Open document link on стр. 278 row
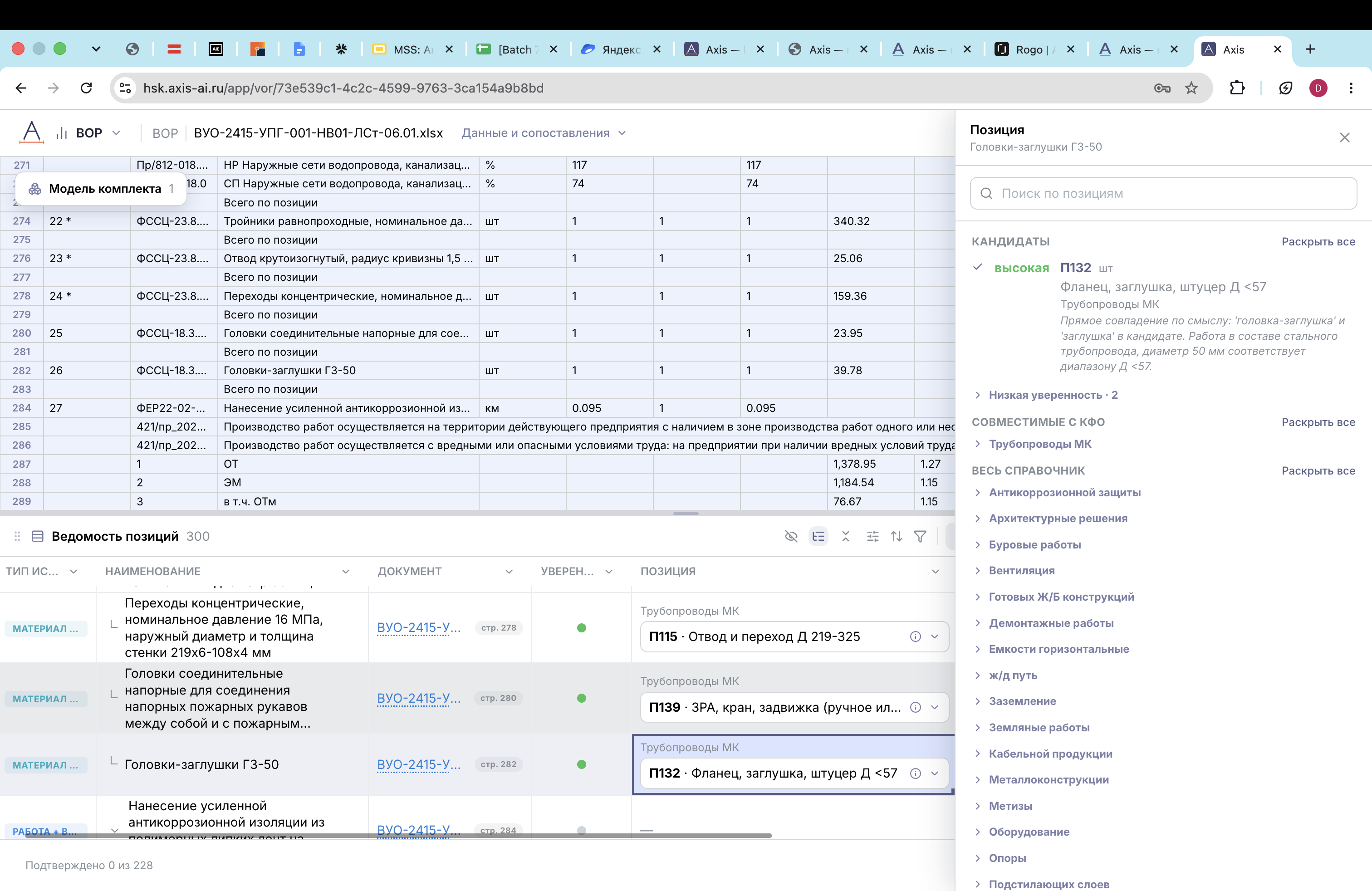 click(418, 627)
